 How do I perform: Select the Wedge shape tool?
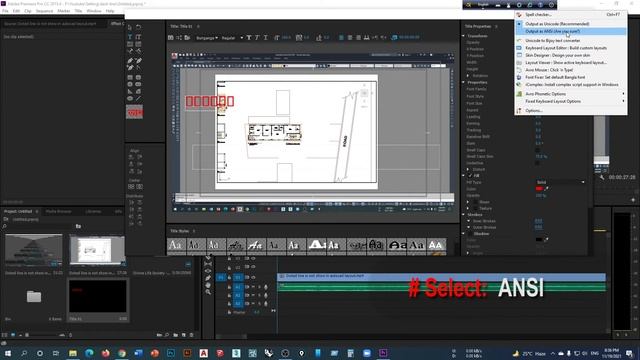(130, 91)
